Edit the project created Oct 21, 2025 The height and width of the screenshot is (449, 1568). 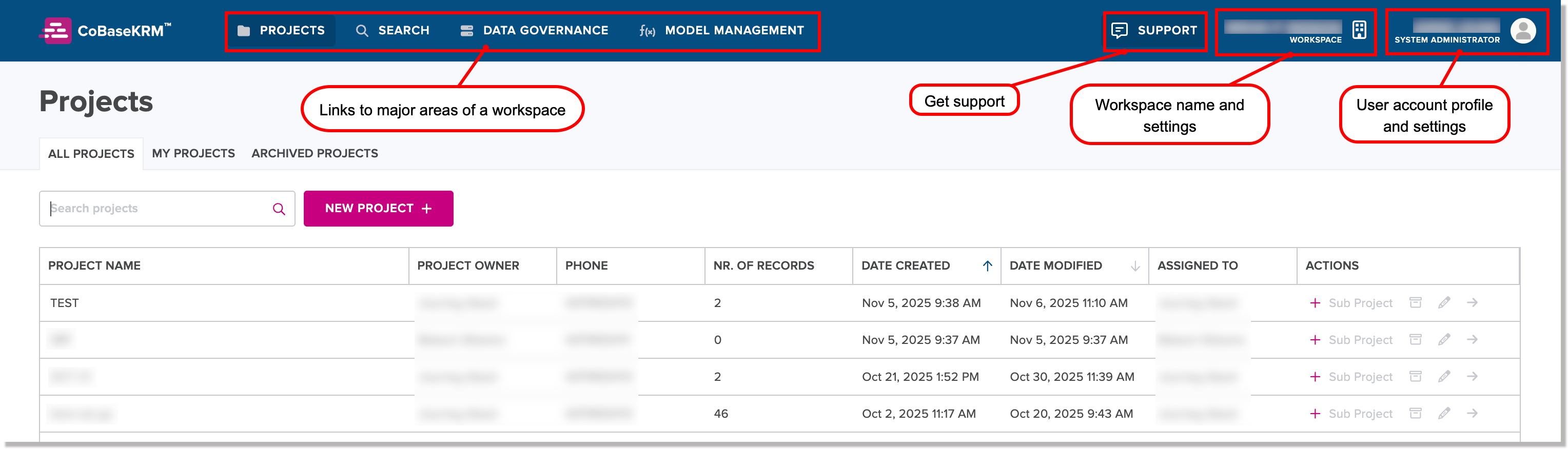click(1444, 376)
